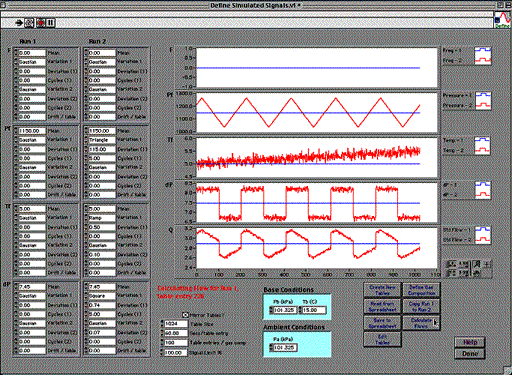Open Run 1 dP Variation 1 Gaussian ring
The height and width of the screenshot is (375, 512).
(32, 296)
